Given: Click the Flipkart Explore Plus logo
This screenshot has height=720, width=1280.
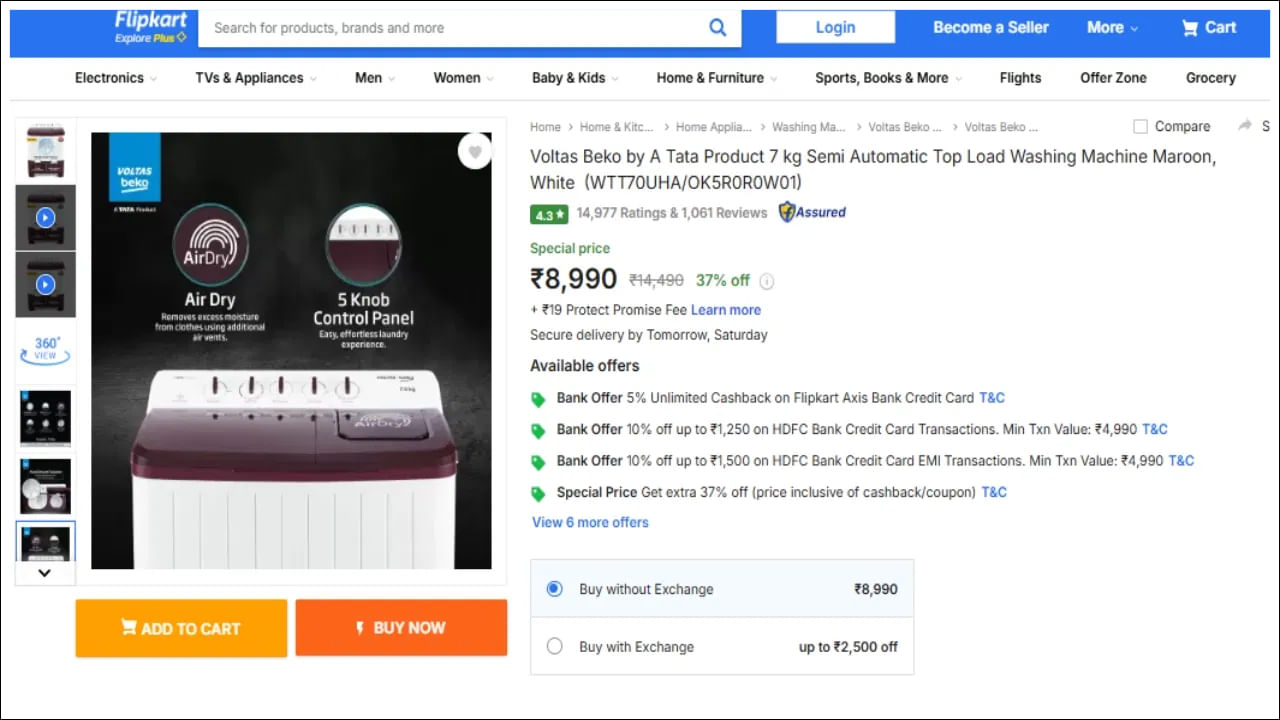Looking at the screenshot, I should pos(150,27).
